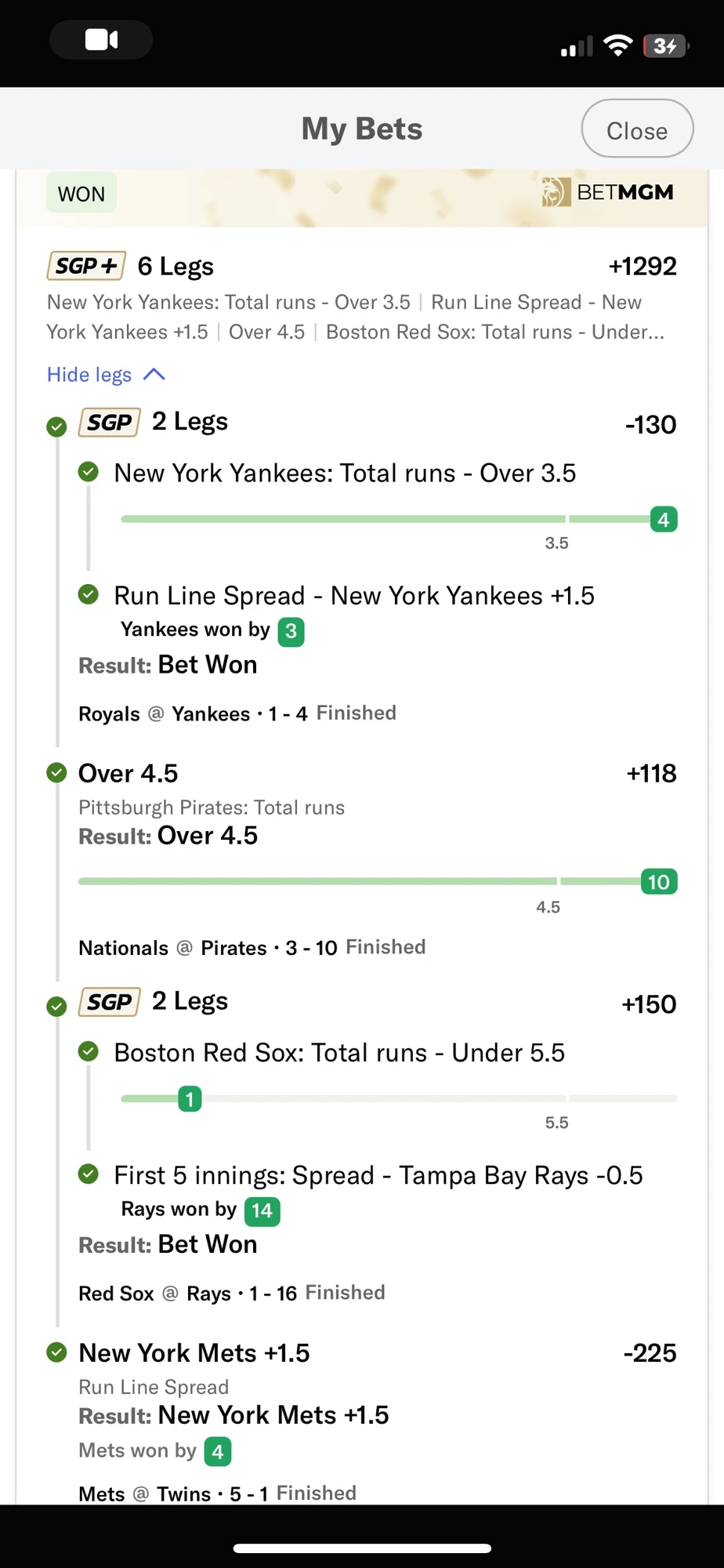Tap the Yankees won by 3 badge
This screenshot has width=724, height=1568.
coord(291,631)
